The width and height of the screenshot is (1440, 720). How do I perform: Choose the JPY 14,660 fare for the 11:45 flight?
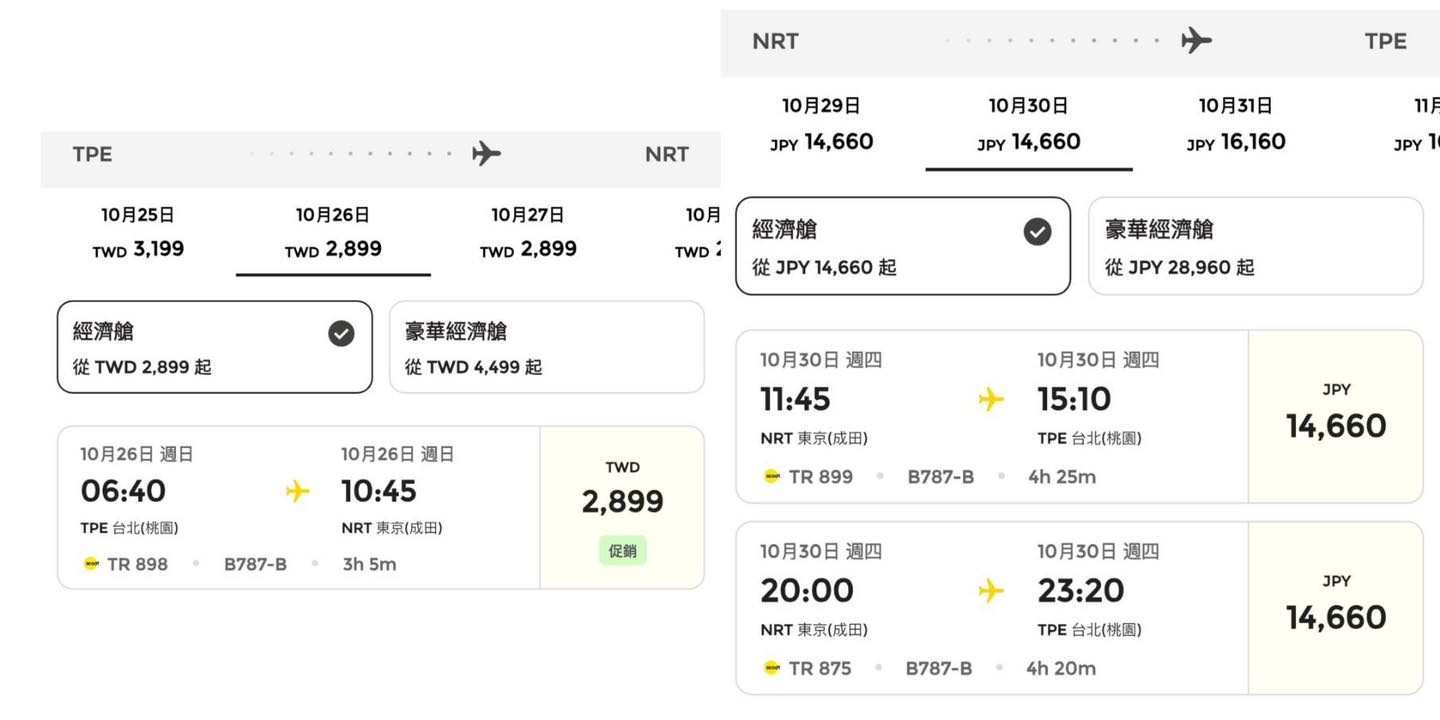point(1335,416)
